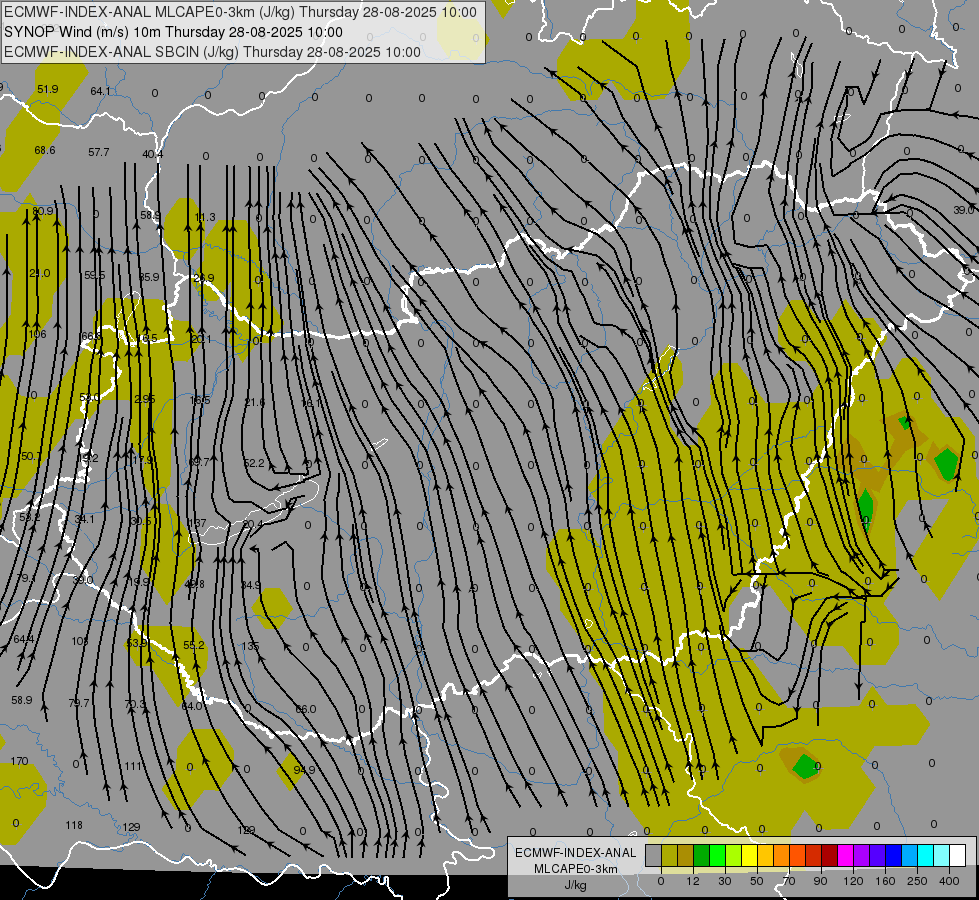Click legend scale value '120'
Image resolution: width=979 pixels, height=900 pixels.
pyautogui.click(x=853, y=881)
